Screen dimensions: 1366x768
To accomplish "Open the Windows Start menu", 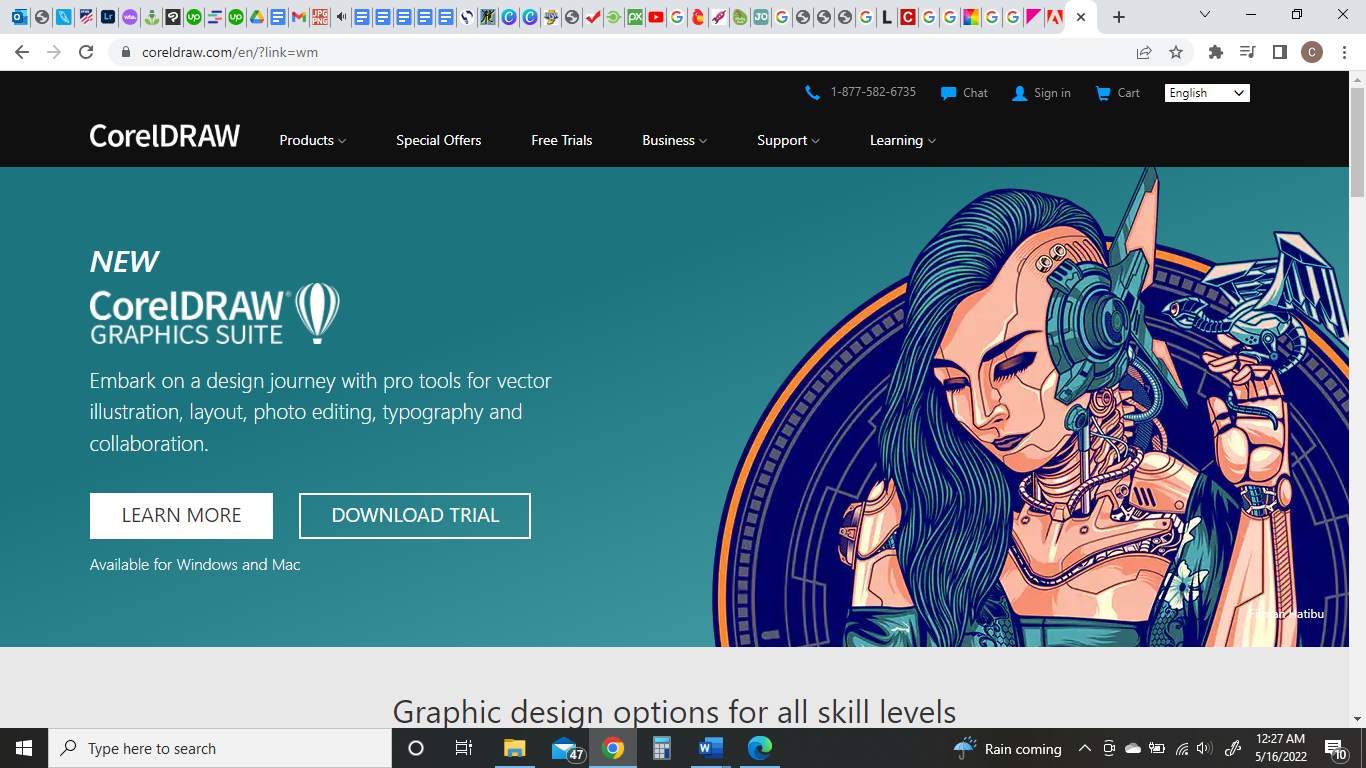I will 24,748.
